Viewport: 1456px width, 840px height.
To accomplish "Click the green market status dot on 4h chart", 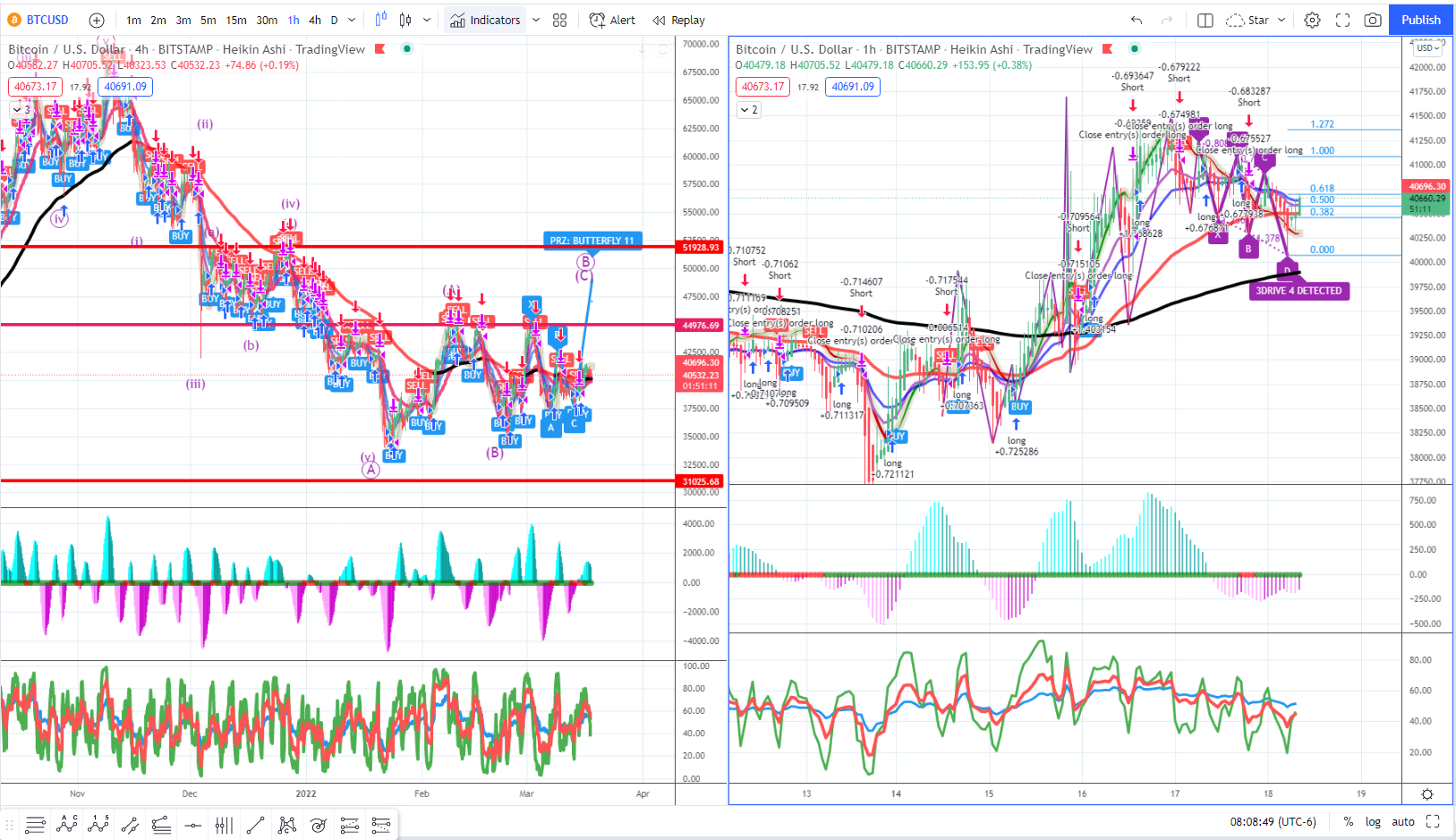I will (x=407, y=48).
